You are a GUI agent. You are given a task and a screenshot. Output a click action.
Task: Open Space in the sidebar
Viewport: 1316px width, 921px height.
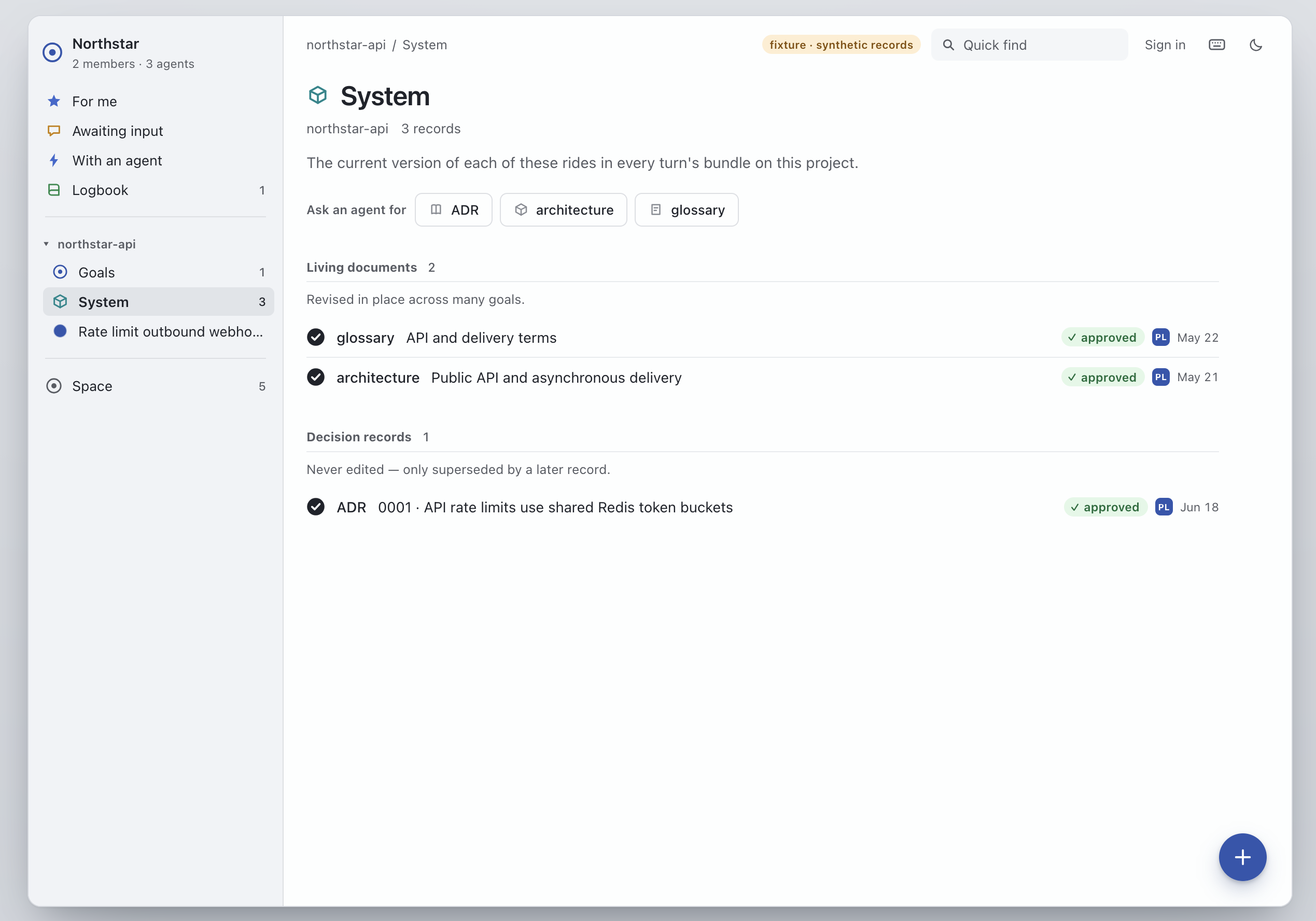pyautogui.click(x=156, y=386)
